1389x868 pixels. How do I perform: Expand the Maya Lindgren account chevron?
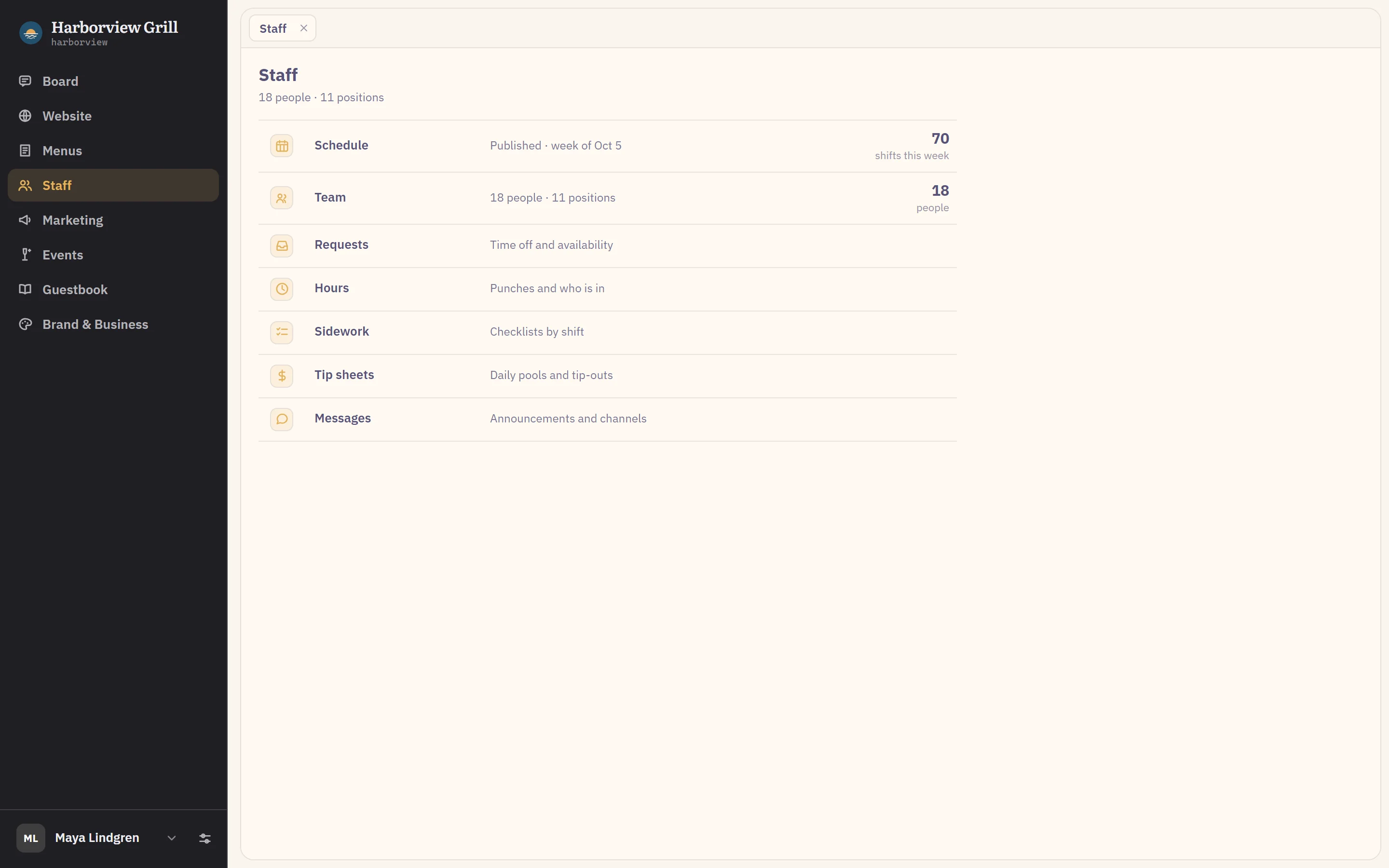point(172,838)
